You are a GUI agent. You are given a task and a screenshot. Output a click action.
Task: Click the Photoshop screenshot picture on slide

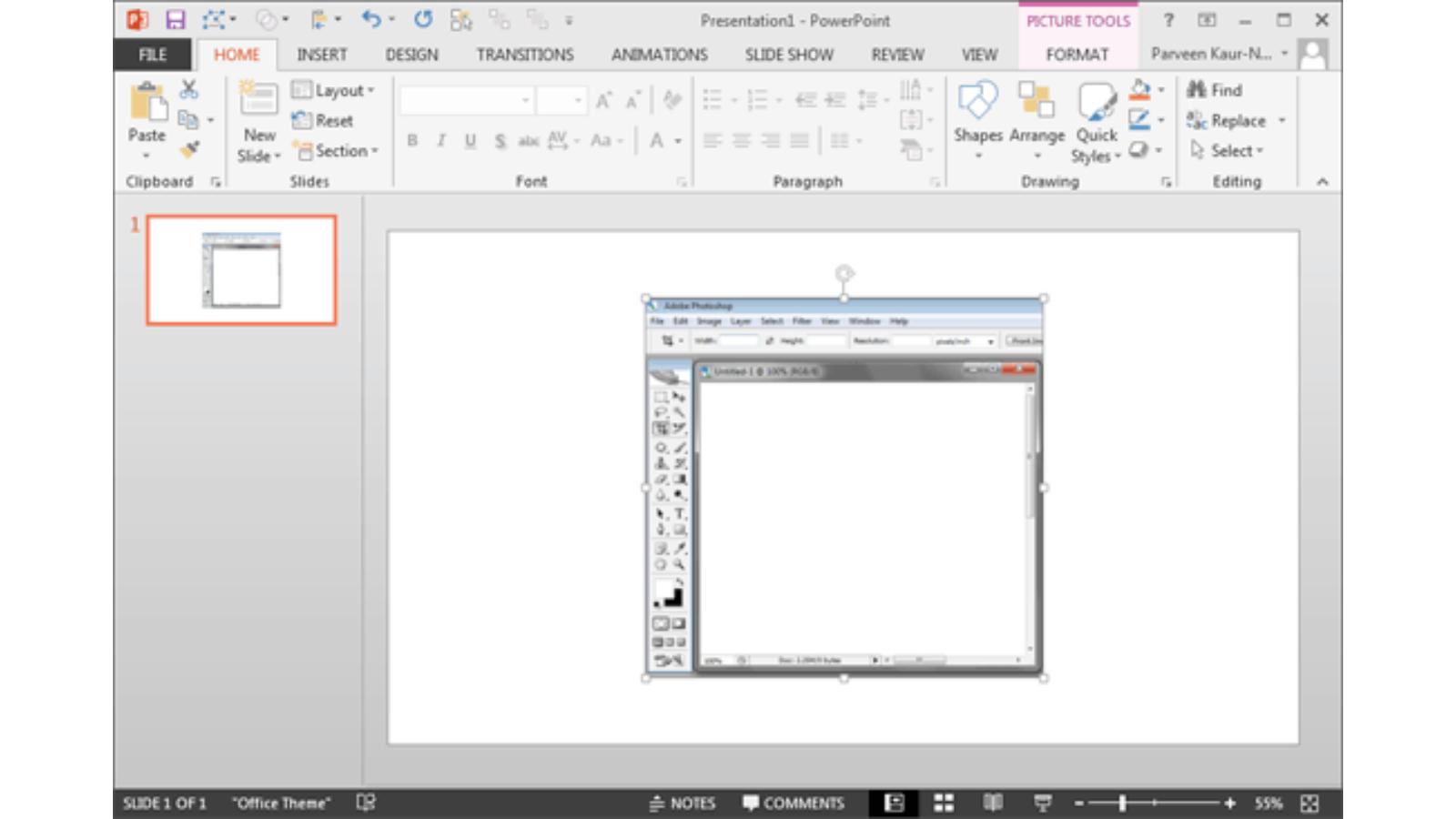(844, 488)
